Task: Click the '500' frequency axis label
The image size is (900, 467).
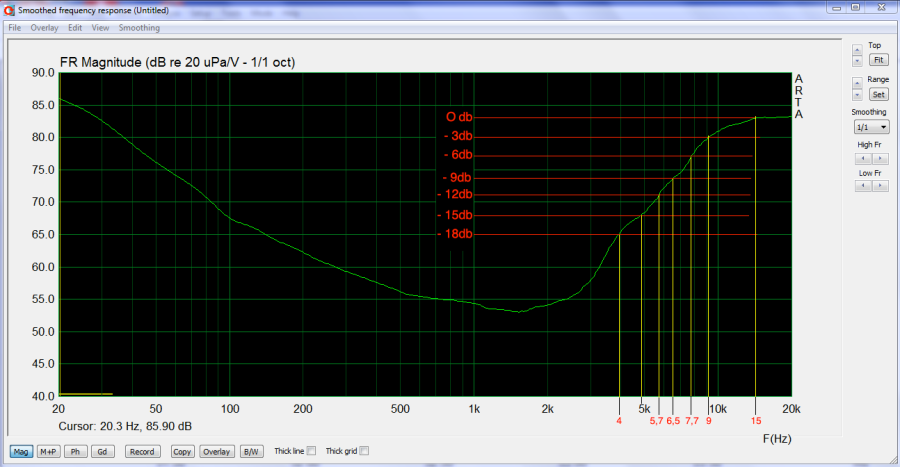Action: (x=400, y=409)
